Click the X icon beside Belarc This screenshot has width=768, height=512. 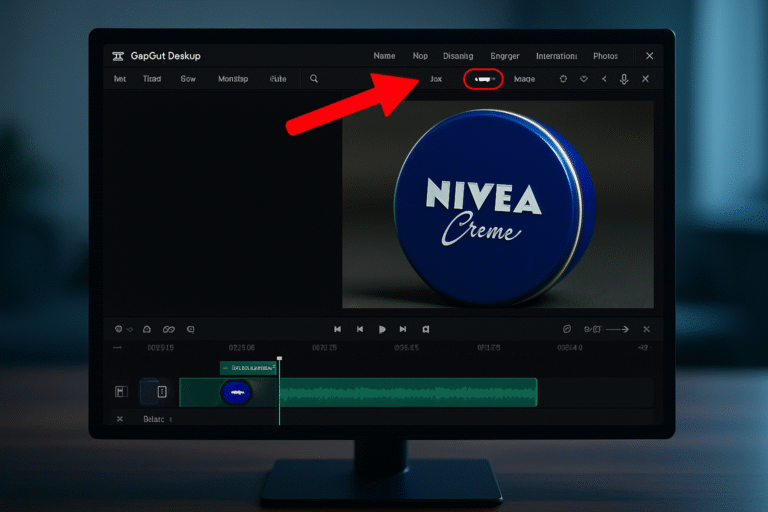pyautogui.click(x=120, y=419)
